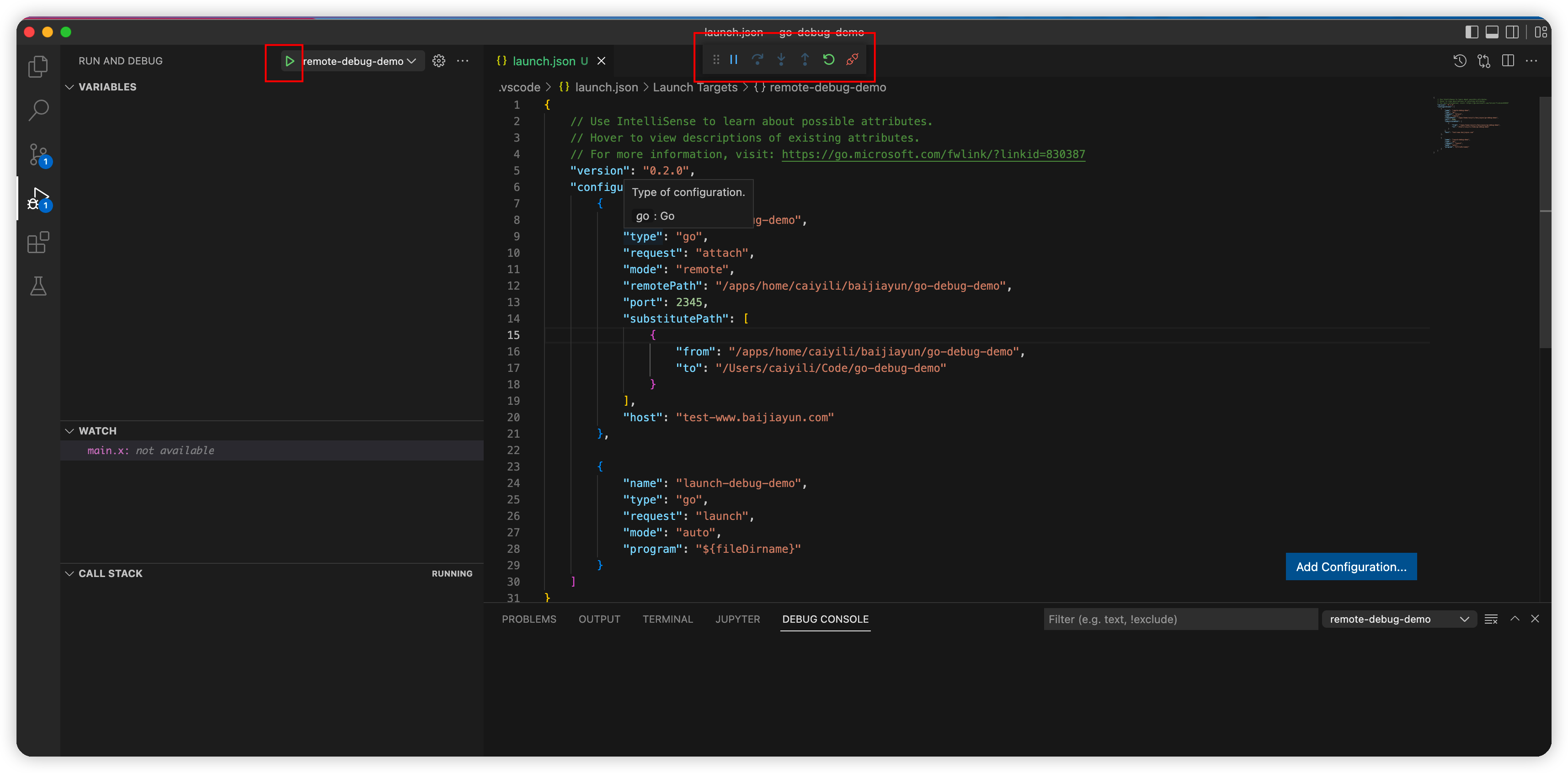Click the "host" test-www.baijiayun.com value
Screen dimensions: 1568x773
click(754, 417)
